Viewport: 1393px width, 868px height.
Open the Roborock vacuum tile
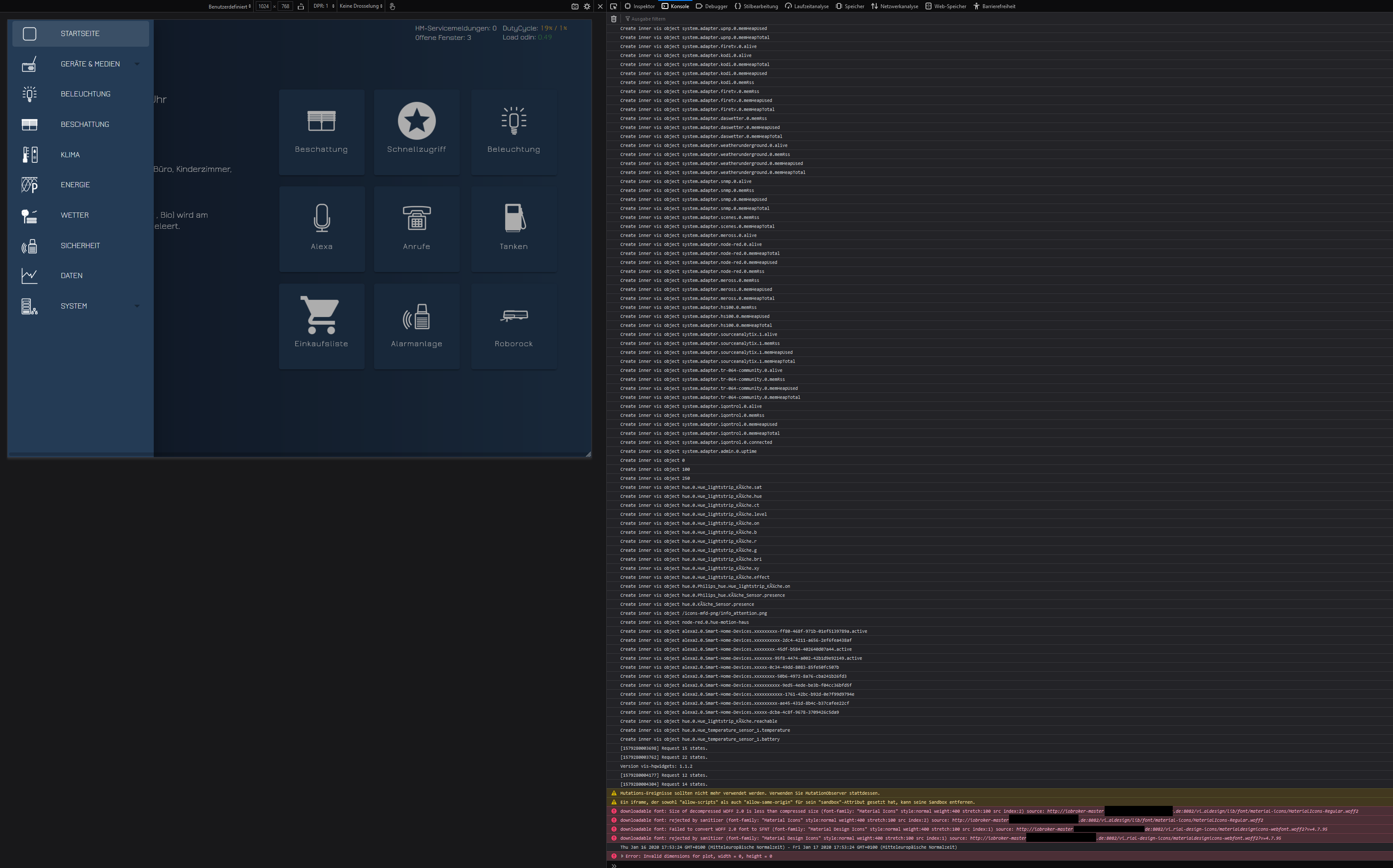[x=513, y=326]
